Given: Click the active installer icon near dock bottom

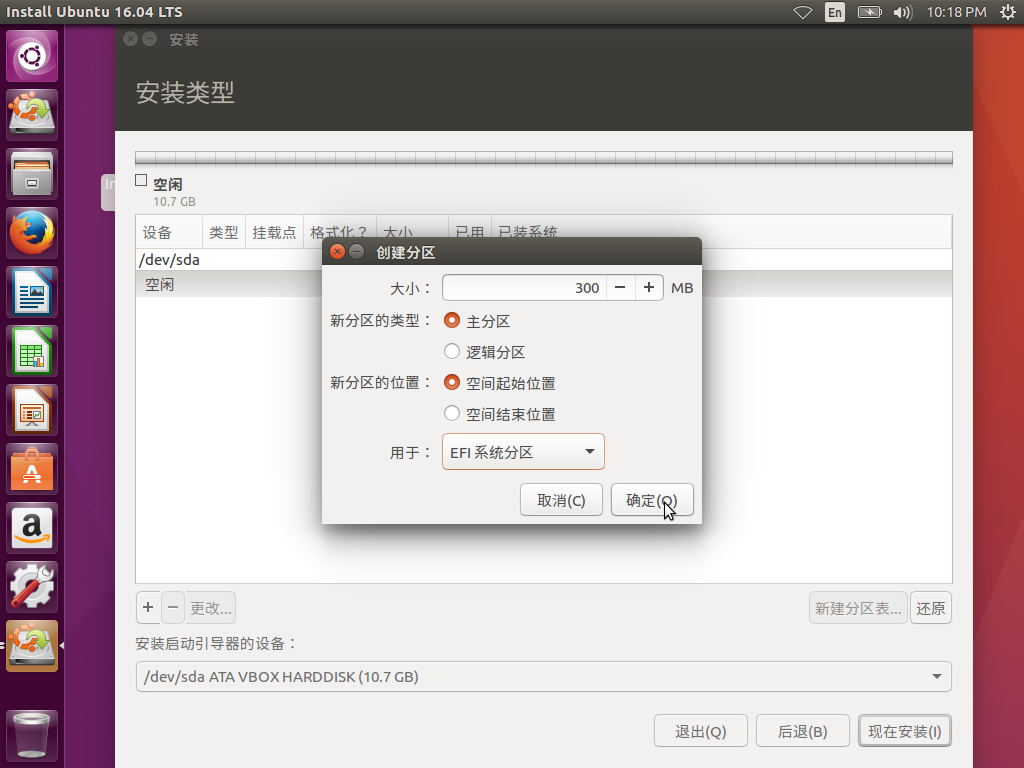Looking at the screenshot, I should 32,646.
